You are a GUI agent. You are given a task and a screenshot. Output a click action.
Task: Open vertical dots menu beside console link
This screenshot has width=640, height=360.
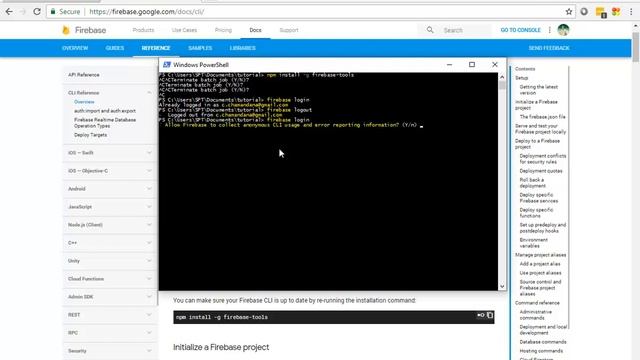tap(549, 30)
